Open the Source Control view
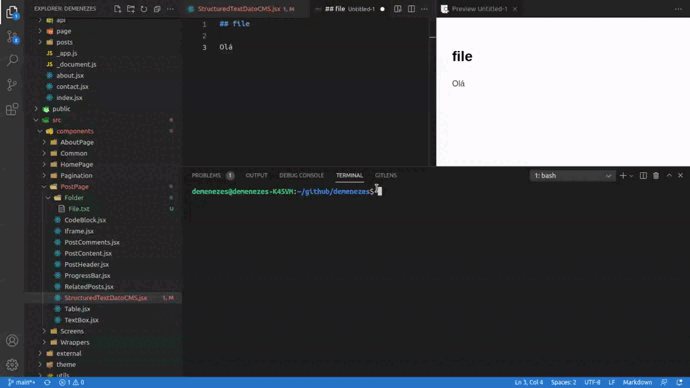The image size is (690, 388). [12, 37]
